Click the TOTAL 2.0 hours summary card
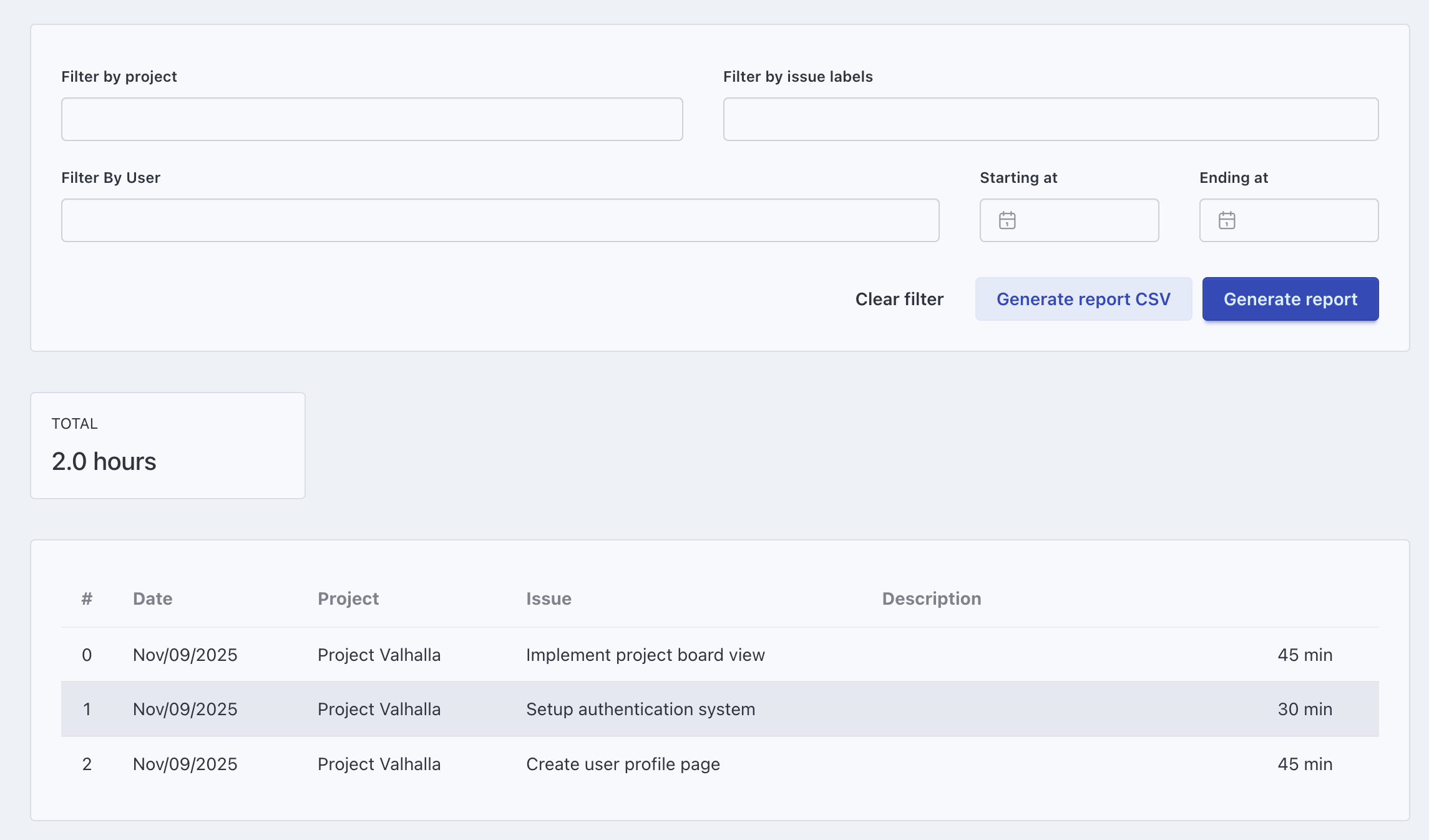The image size is (1429, 840). click(x=167, y=445)
